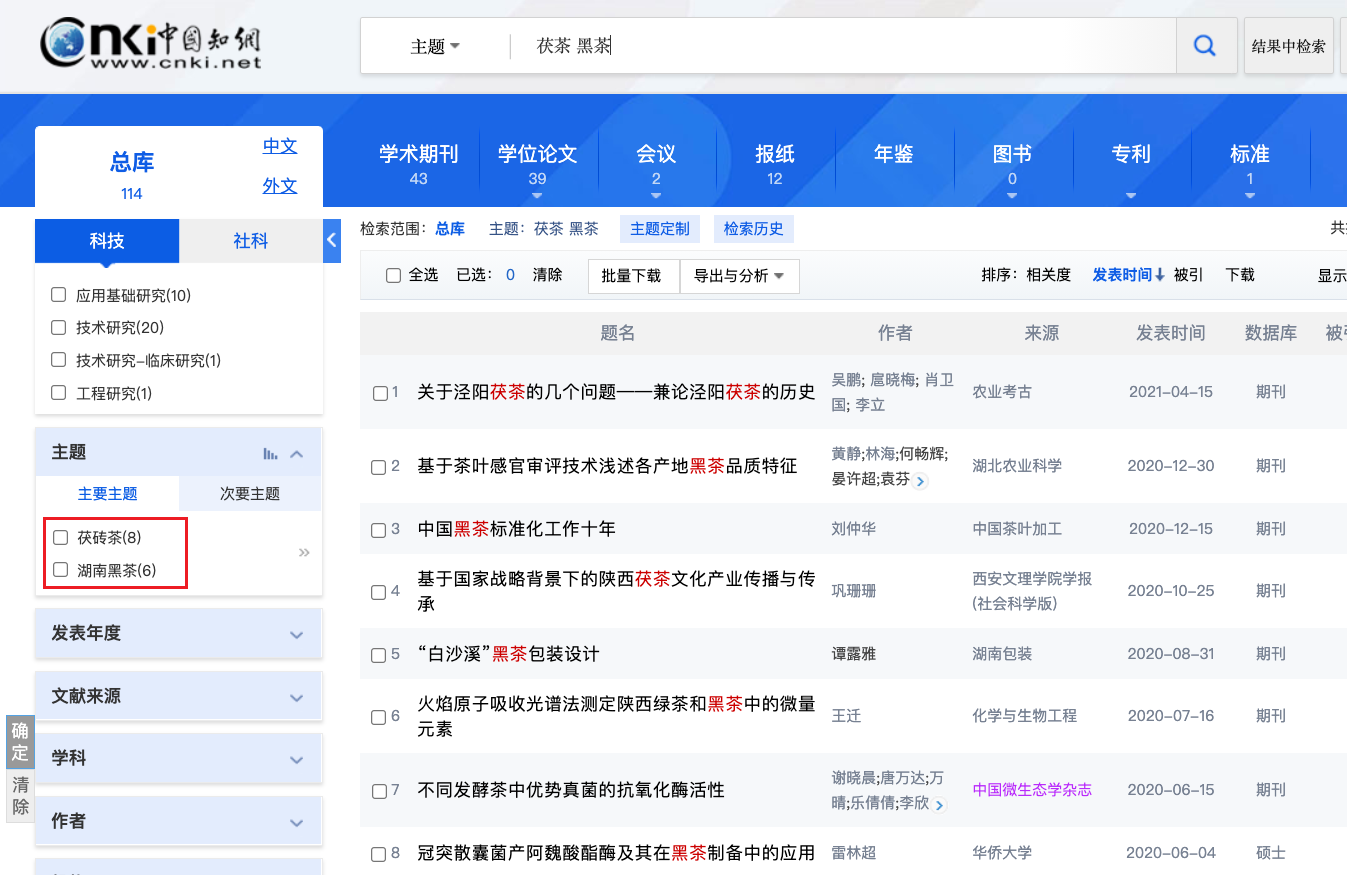Click the CNKI logo
The width and height of the screenshot is (1347, 875).
tap(151, 44)
